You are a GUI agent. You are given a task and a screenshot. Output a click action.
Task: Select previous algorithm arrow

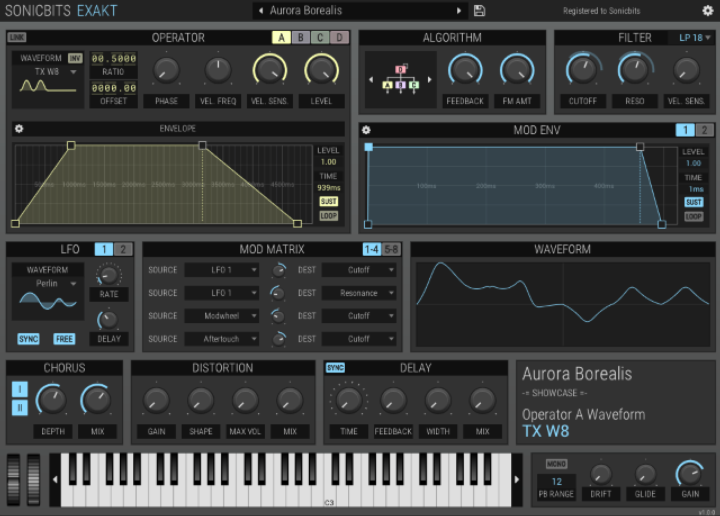click(x=371, y=79)
